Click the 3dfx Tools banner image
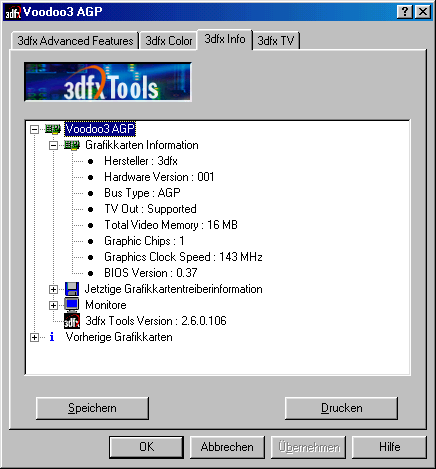Image resolution: width=436 pixels, height=469 pixels. (x=108, y=82)
